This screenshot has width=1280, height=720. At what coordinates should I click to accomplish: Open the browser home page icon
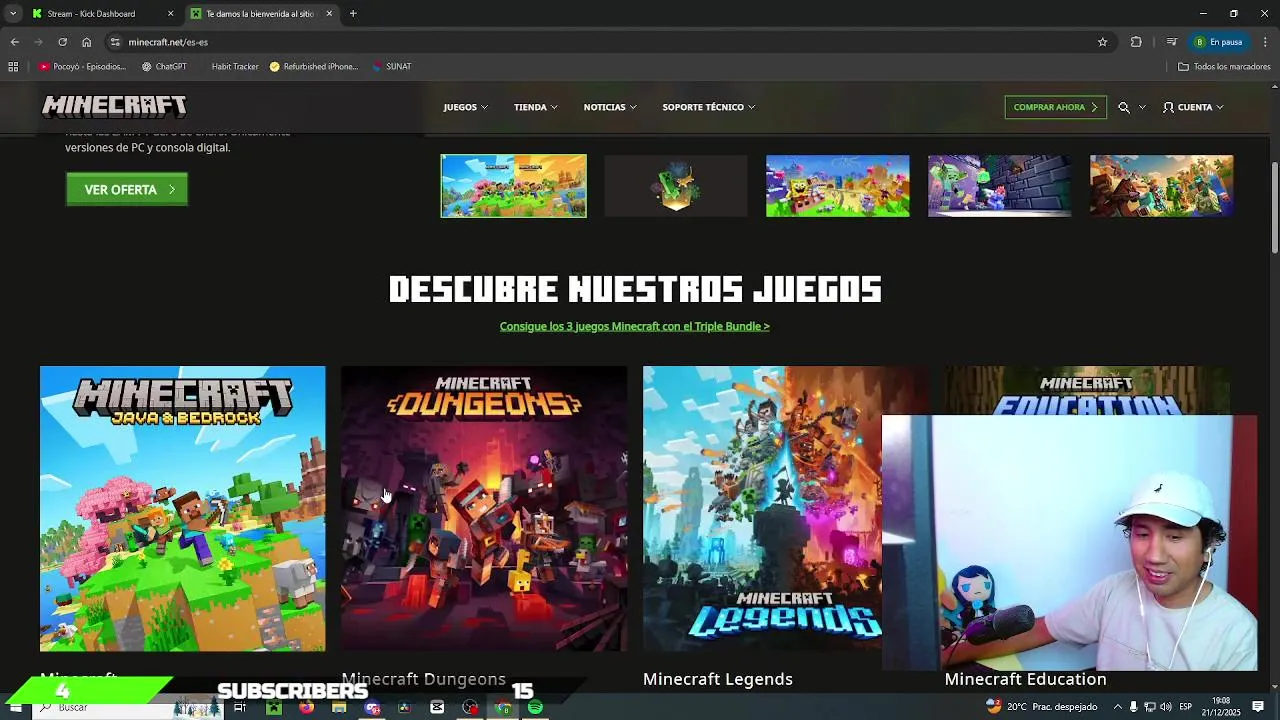87,42
